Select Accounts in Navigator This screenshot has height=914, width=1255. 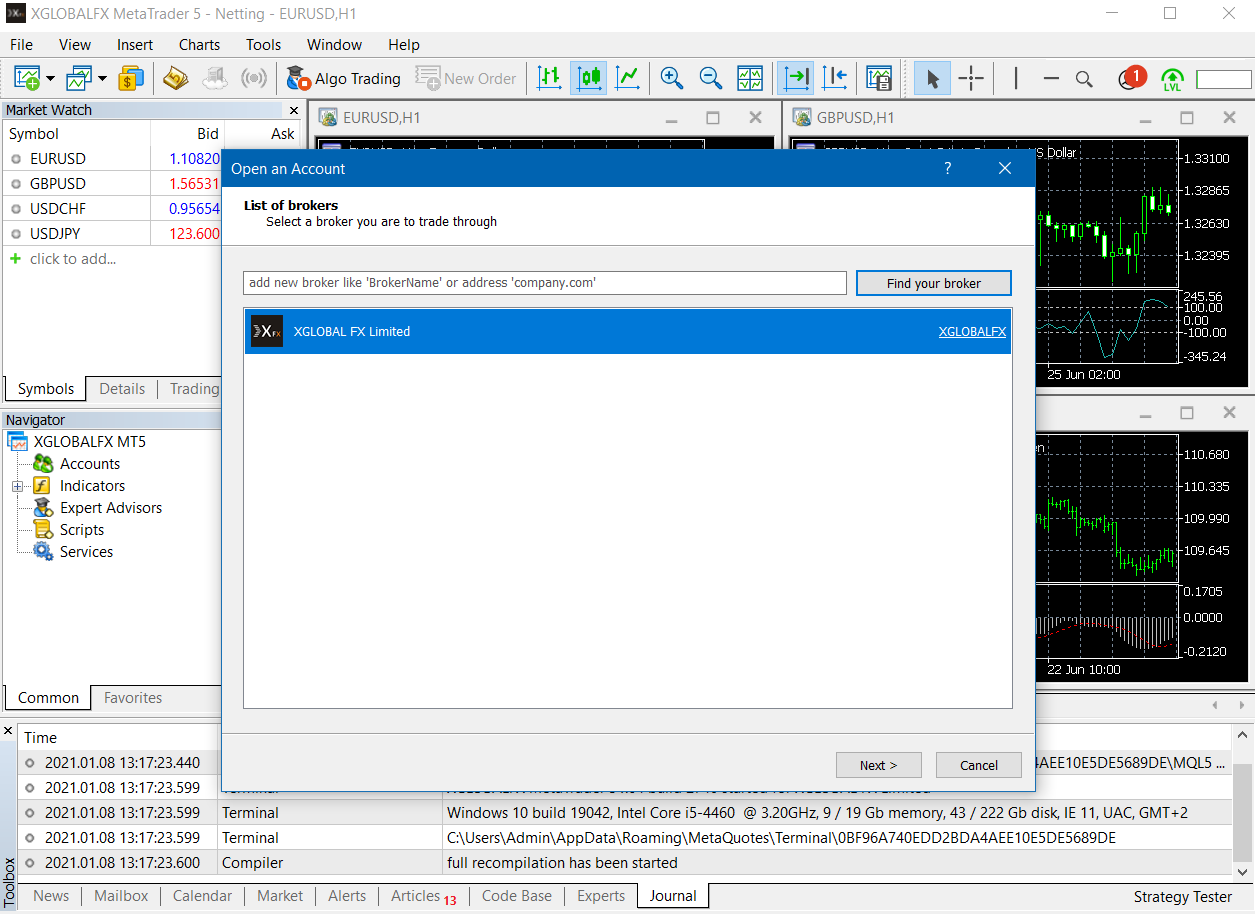89,464
